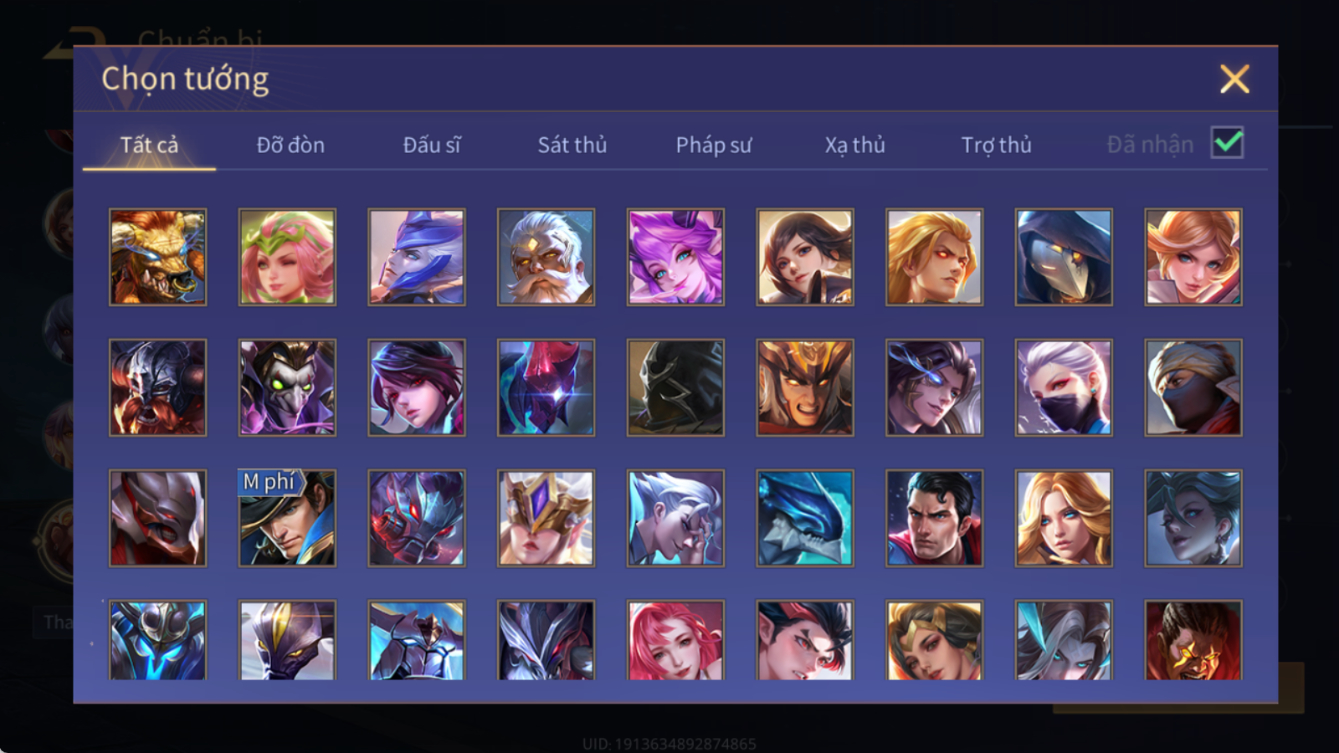Choose the purple-haired girl hero portrait
The image size is (1339, 753).
pyautogui.click(x=676, y=257)
